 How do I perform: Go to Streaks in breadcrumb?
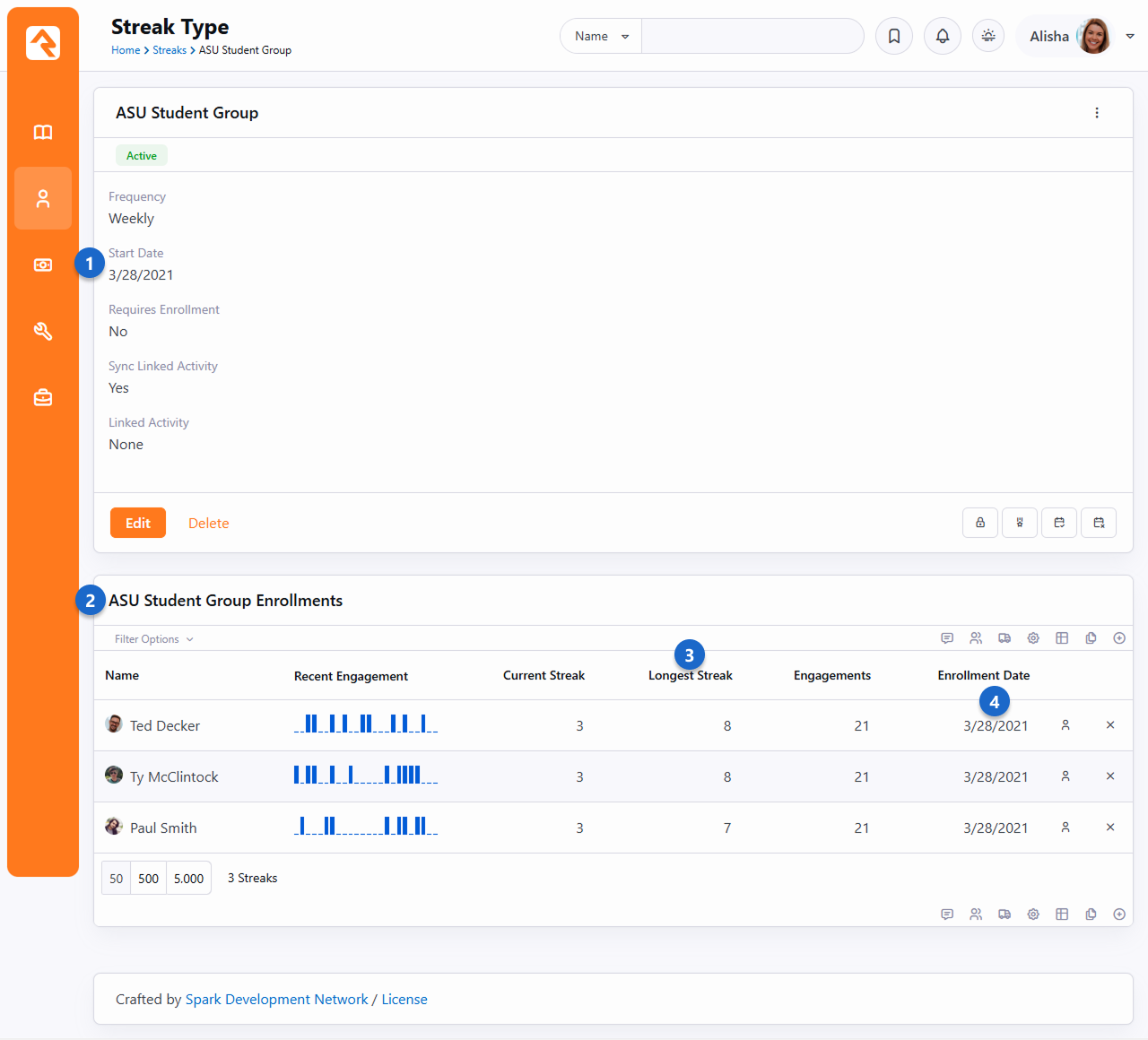[170, 50]
